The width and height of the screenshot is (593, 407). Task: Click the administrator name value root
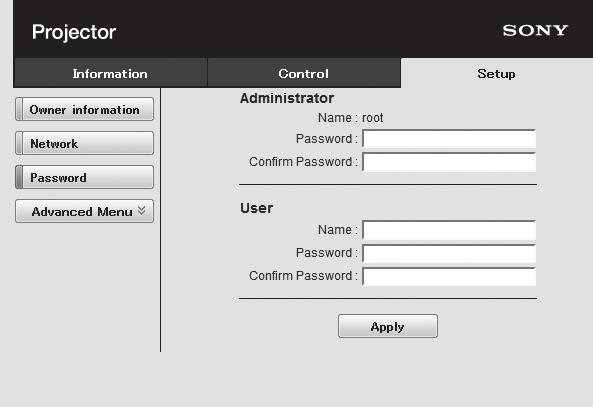pyautogui.click(x=373, y=118)
